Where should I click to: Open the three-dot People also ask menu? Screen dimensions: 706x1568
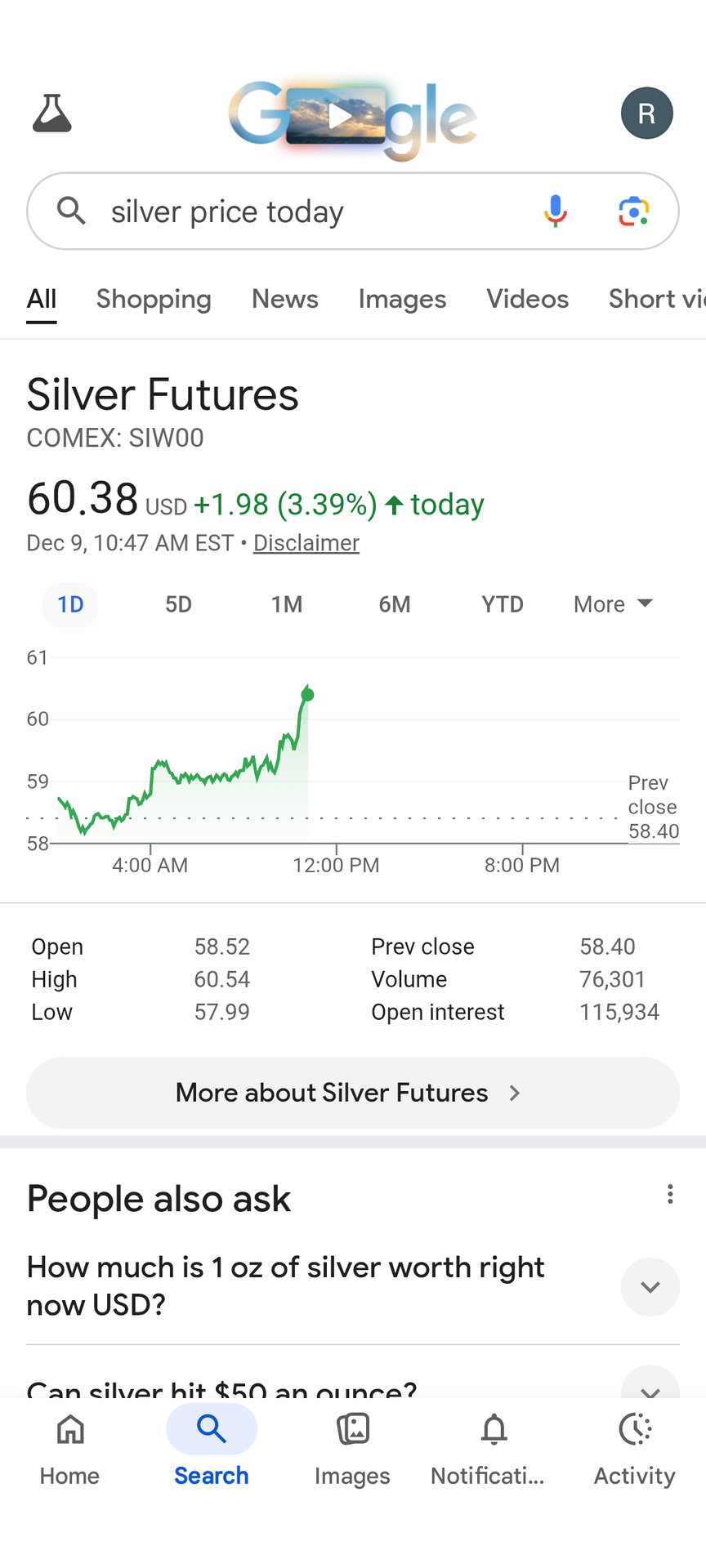click(670, 1195)
